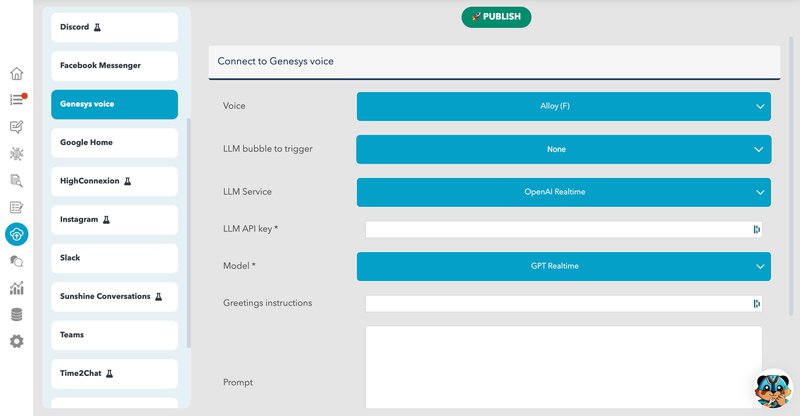Select the Google Home channel
The image size is (800, 416).
pyautogui.click(x=114, y=142)
